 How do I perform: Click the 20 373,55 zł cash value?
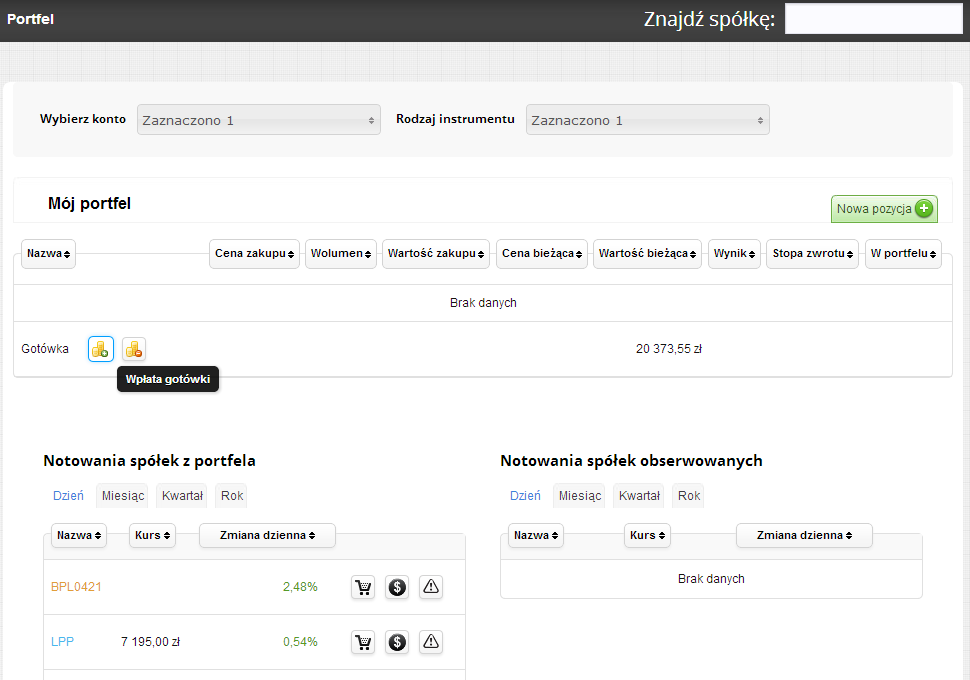click(x=669, y=349)
